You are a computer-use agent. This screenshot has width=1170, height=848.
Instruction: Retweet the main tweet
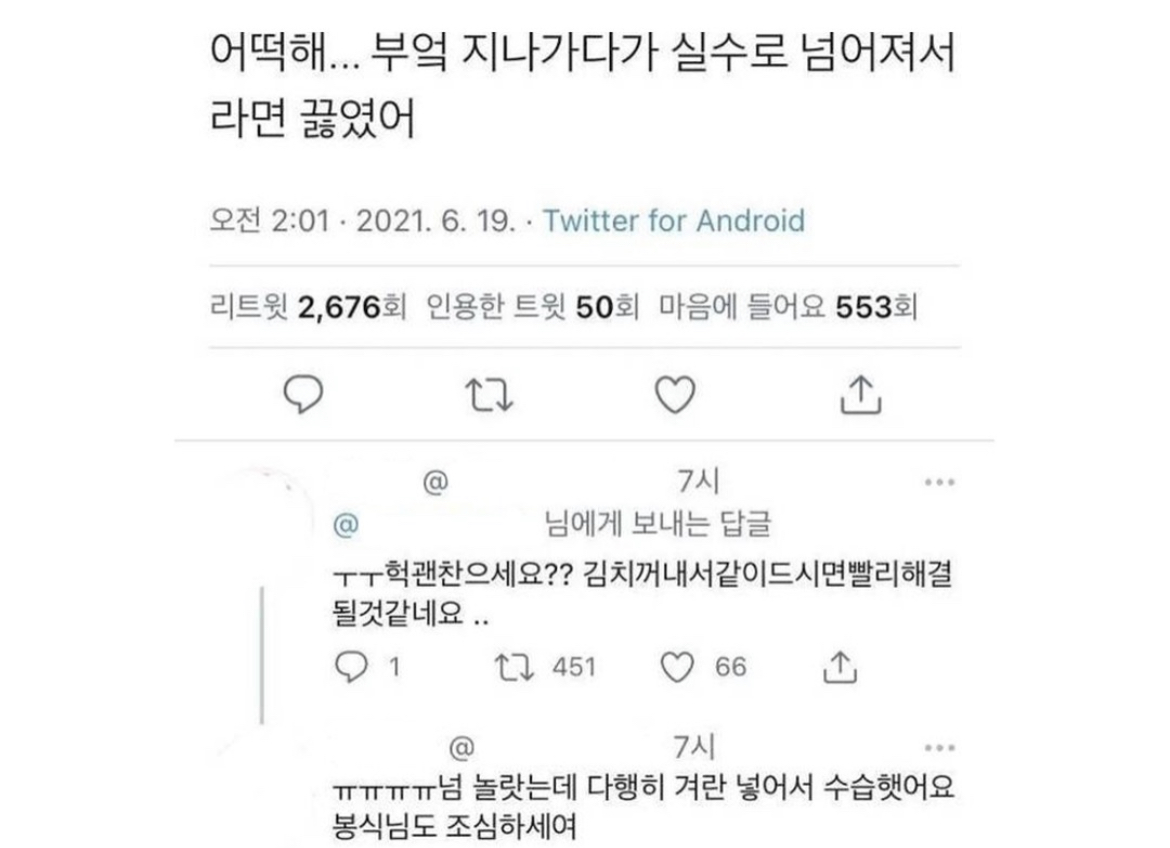[x=491, y=395]
